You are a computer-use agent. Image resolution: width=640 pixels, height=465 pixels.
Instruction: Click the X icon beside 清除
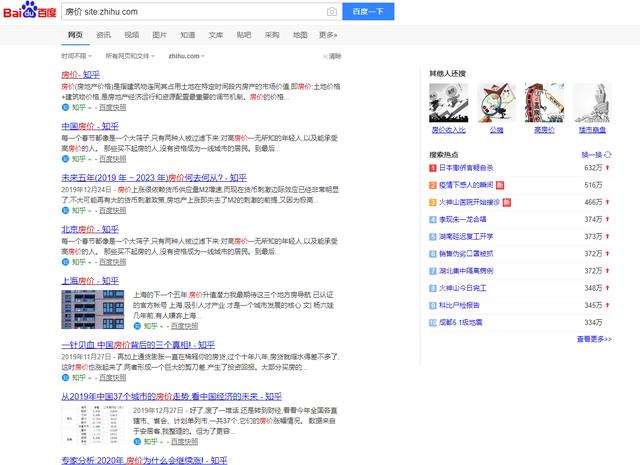325,56
